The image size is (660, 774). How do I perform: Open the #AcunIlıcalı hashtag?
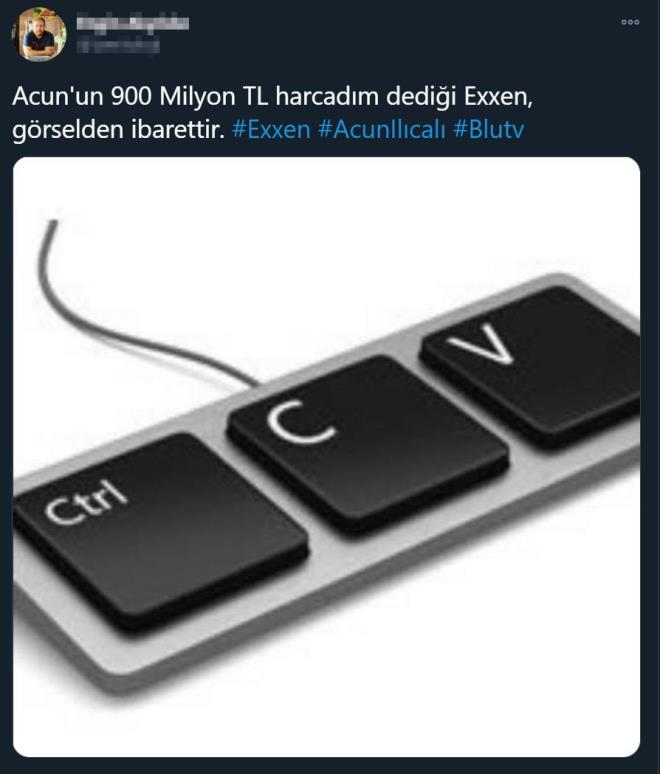pyautogui.click(x=382, y=129)
